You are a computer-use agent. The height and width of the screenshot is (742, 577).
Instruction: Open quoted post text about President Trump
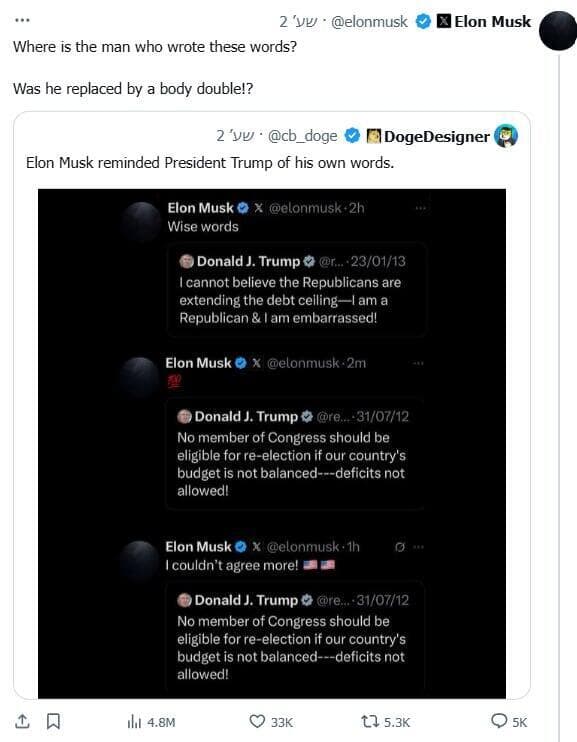coord(210,163)
